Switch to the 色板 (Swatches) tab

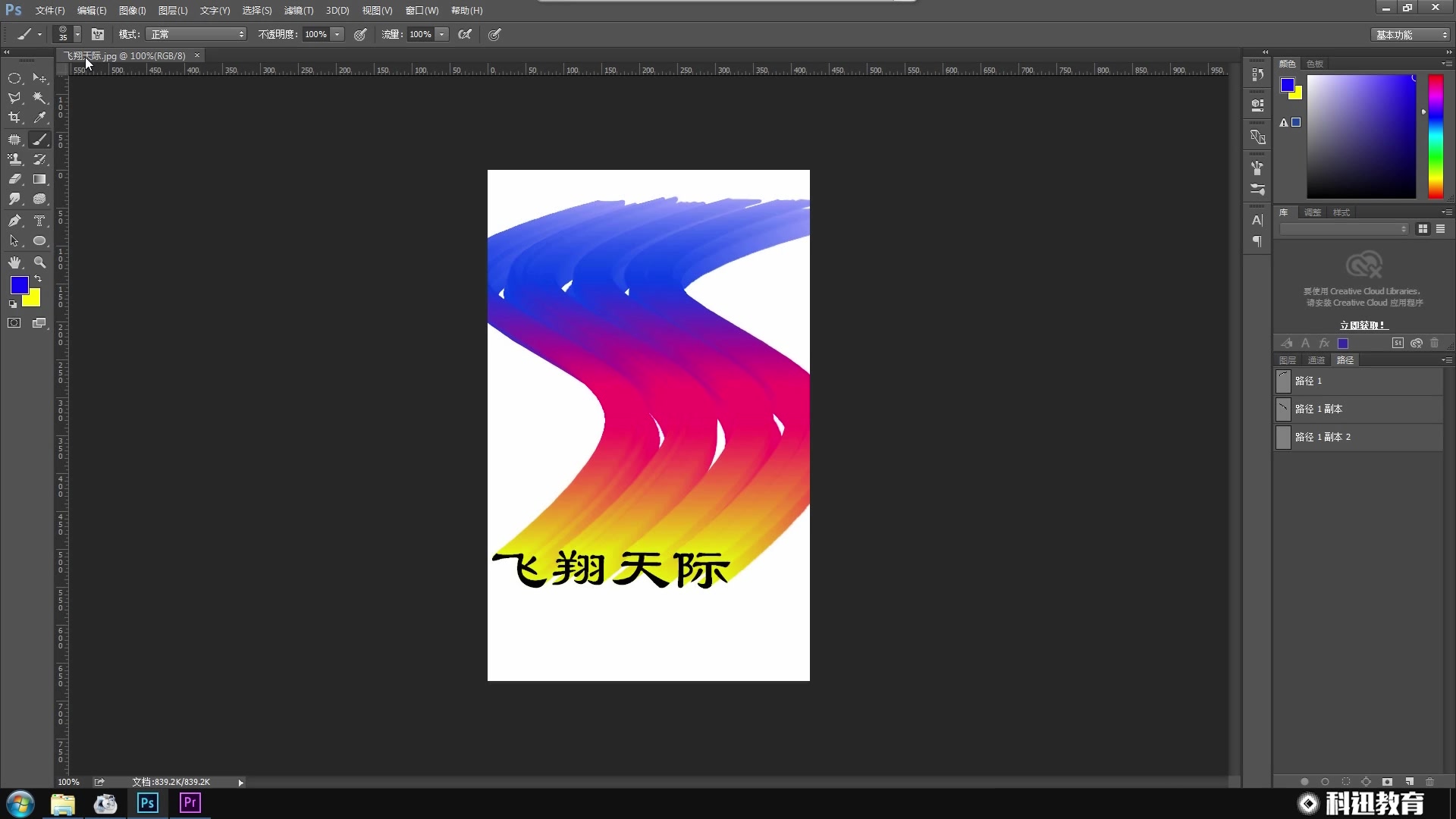(x=1315, y=64)
